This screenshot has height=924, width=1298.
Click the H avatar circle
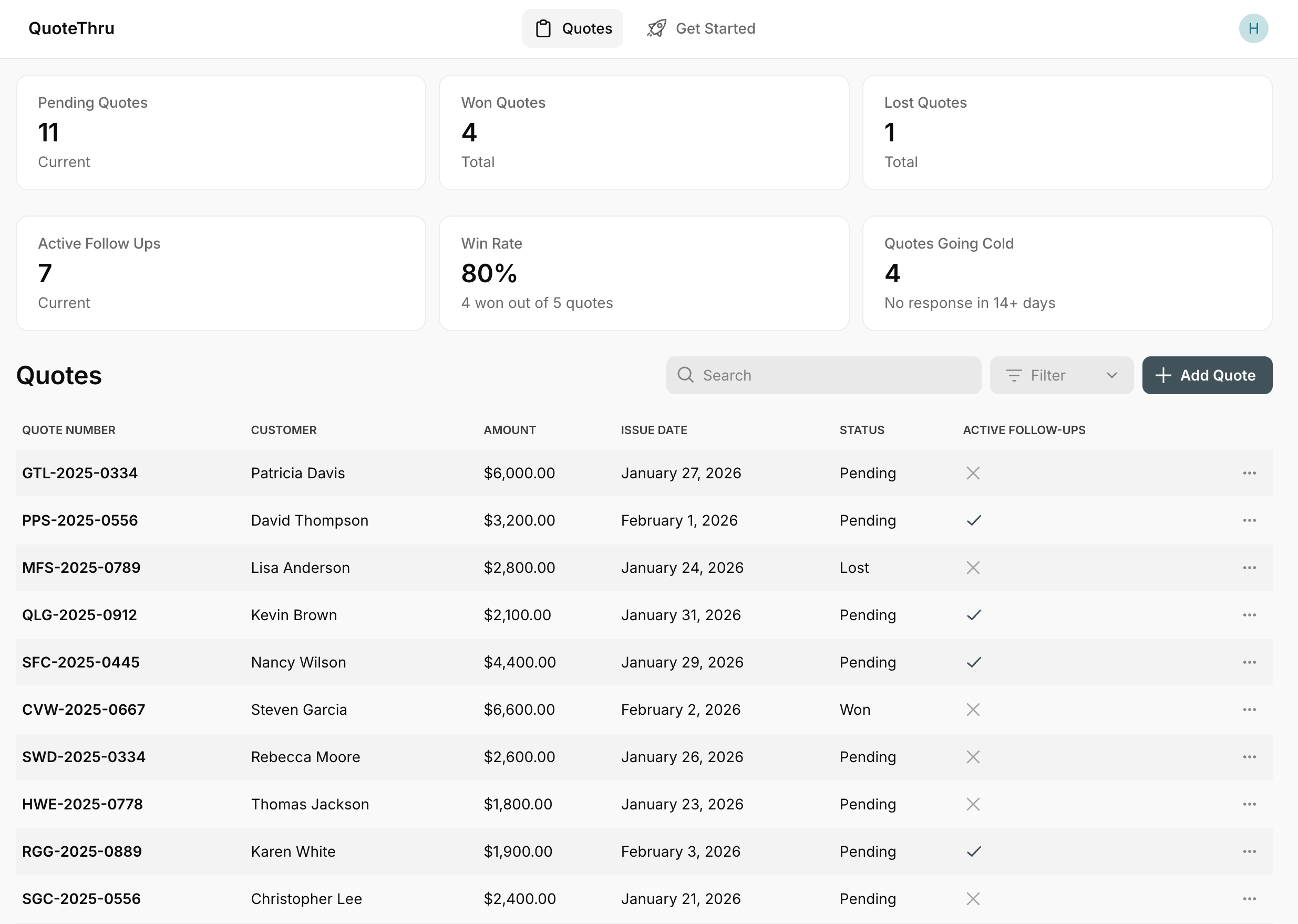1254,28
